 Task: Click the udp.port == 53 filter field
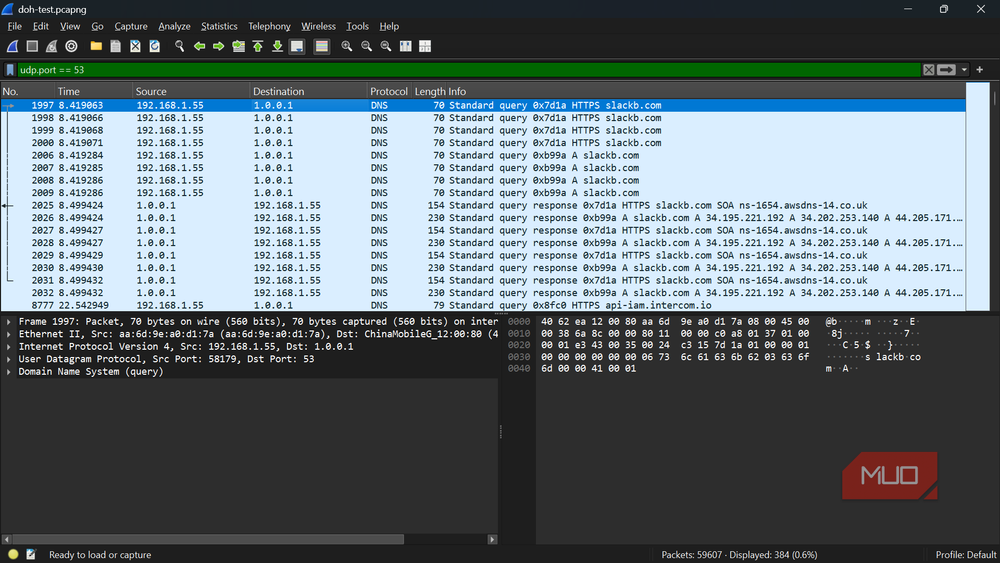pos(469,69)
